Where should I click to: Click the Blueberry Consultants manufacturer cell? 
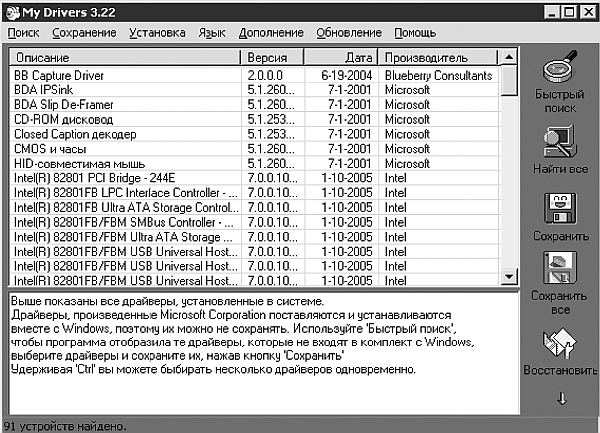tap(439, 75)
